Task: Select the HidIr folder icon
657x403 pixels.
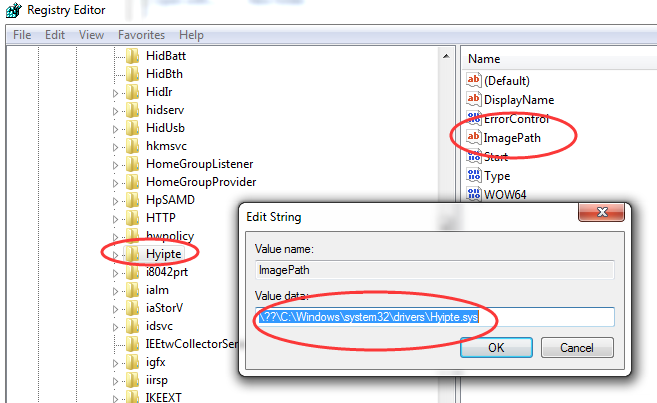Action: 132,92
